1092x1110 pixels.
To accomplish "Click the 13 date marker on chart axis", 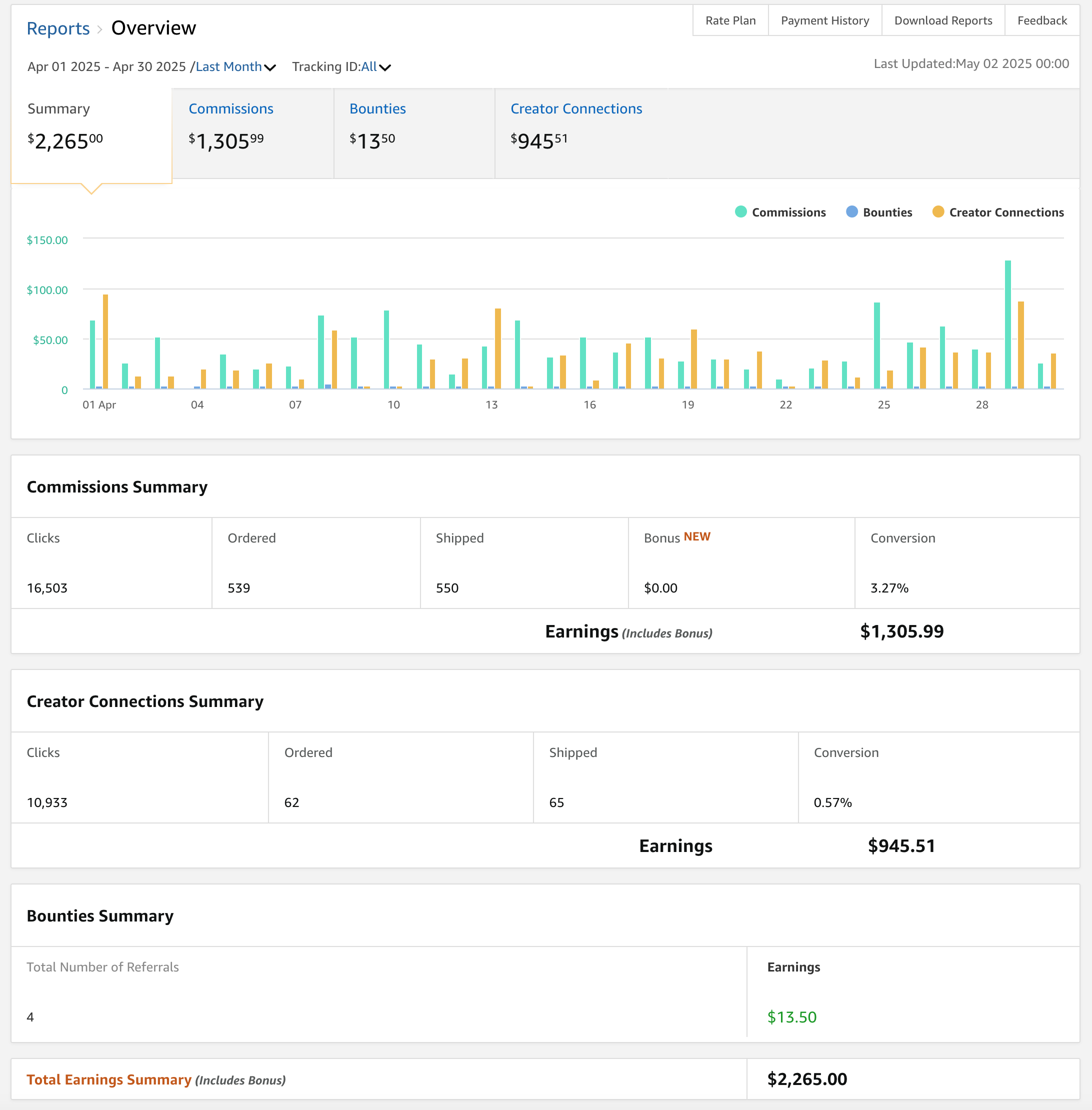I will click(491, 404).
